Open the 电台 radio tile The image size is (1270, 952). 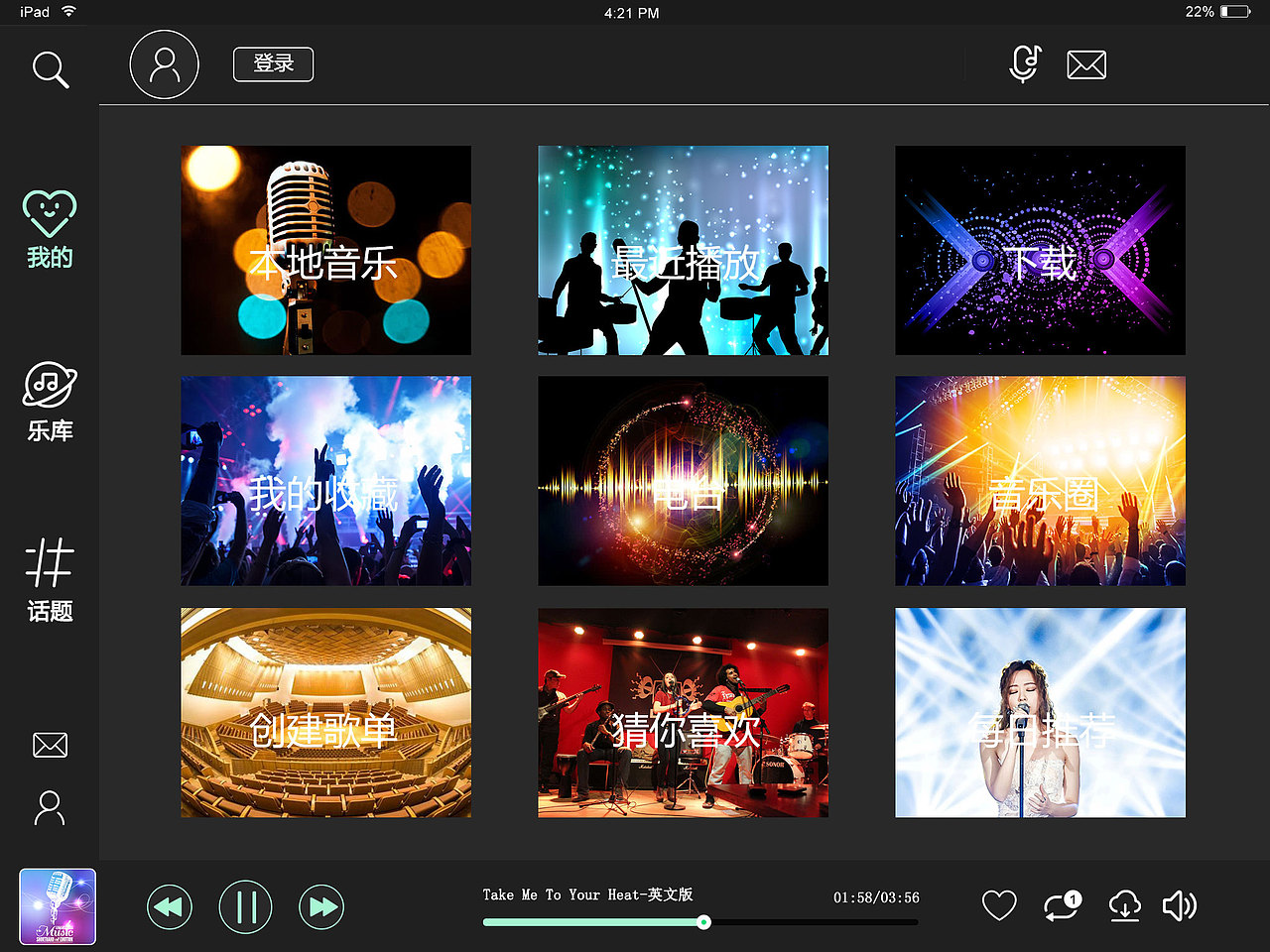pos(683,481)
